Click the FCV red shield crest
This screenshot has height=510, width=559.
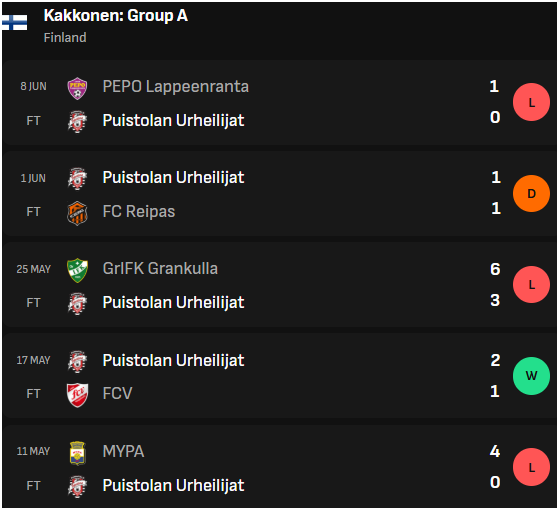[77, 395]
